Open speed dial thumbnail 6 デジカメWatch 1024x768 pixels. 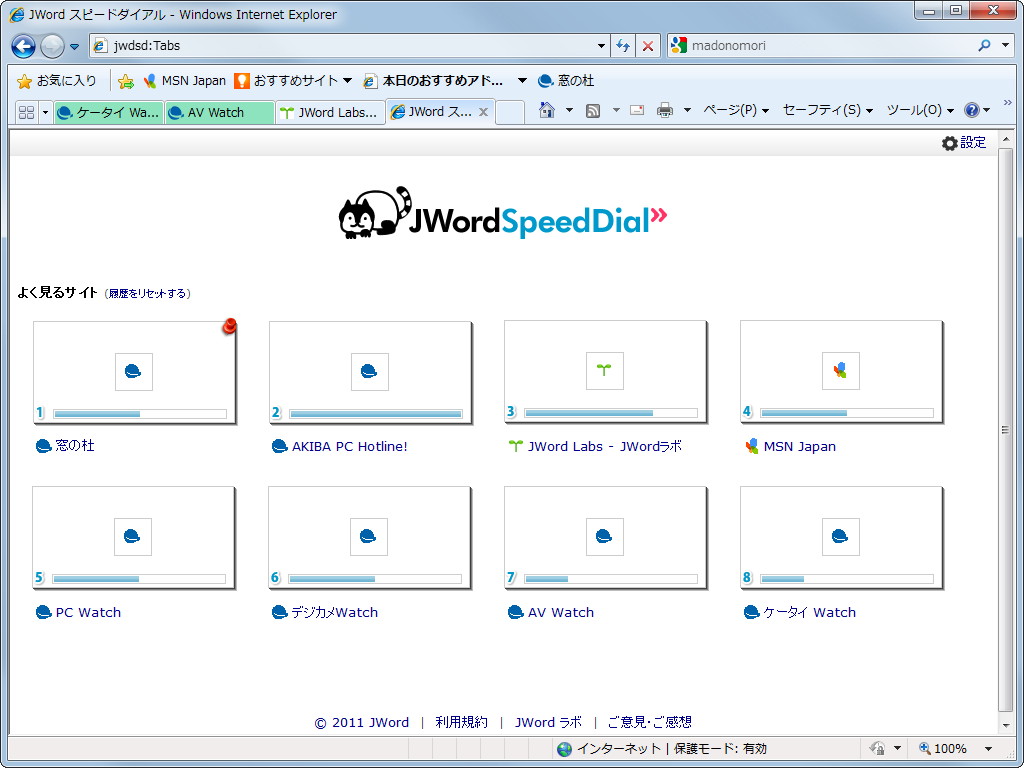[x=370, y=537]
